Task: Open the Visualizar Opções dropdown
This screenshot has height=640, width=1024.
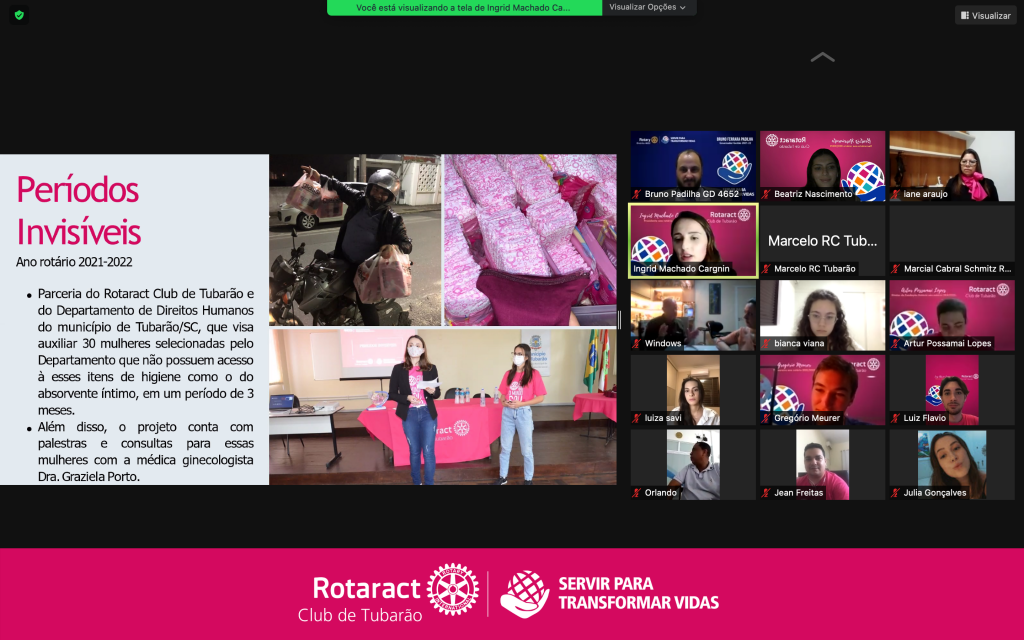Action: [x=649, y=7]
